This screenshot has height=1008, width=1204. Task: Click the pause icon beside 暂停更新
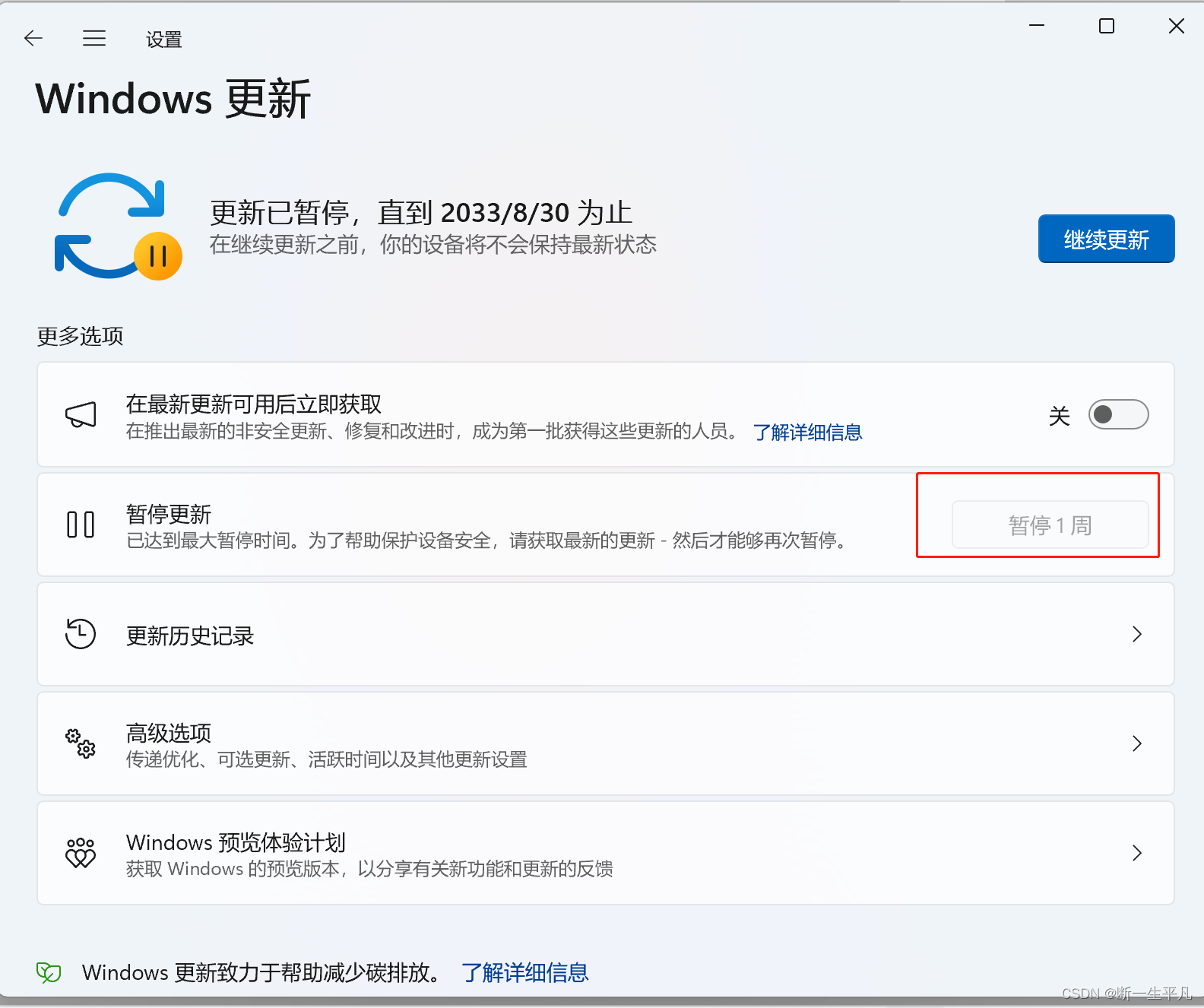(81, 525)
